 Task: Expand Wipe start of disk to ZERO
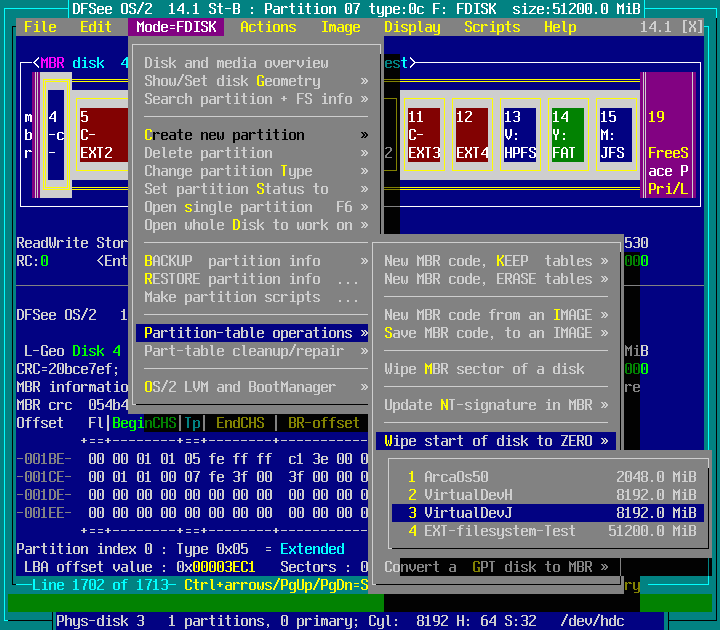[496, 441]
